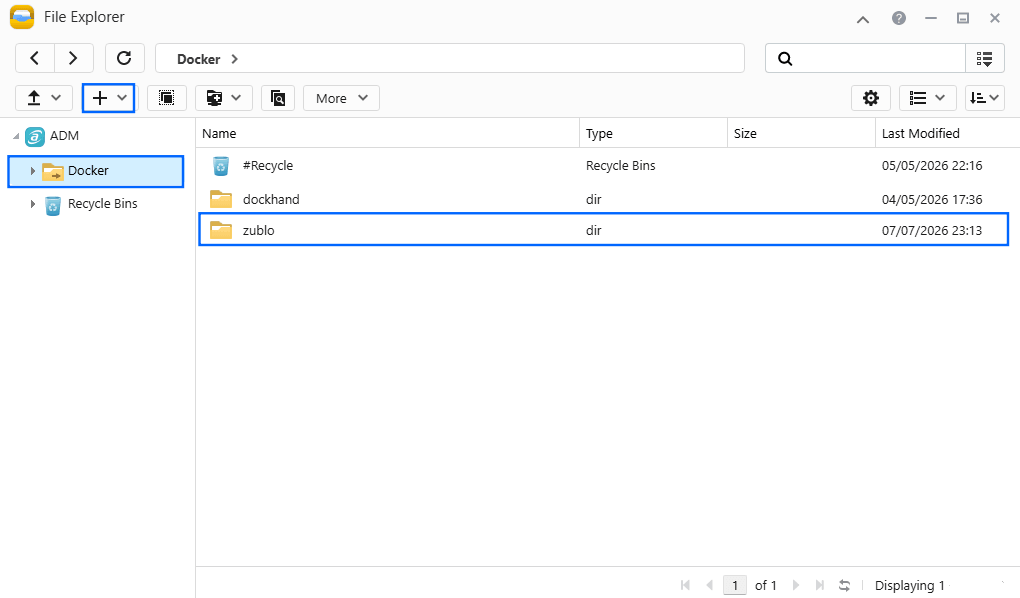Click the 07/07/2026 23:13 date cell

(932, 230)
